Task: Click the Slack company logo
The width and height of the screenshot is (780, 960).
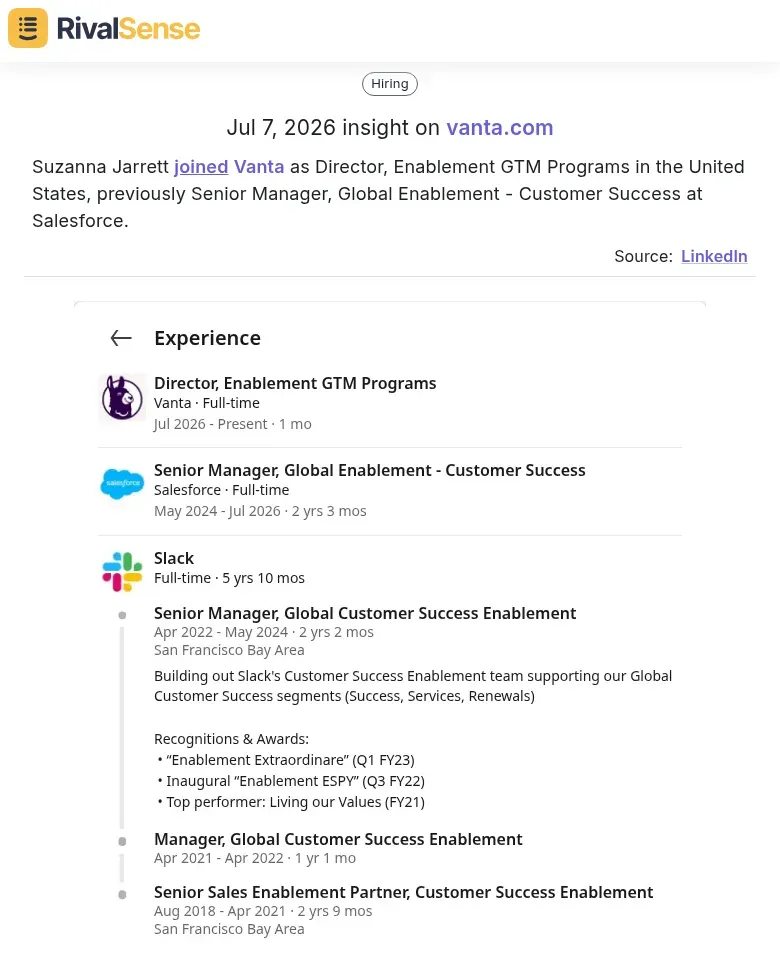Action: coord(122,572)
